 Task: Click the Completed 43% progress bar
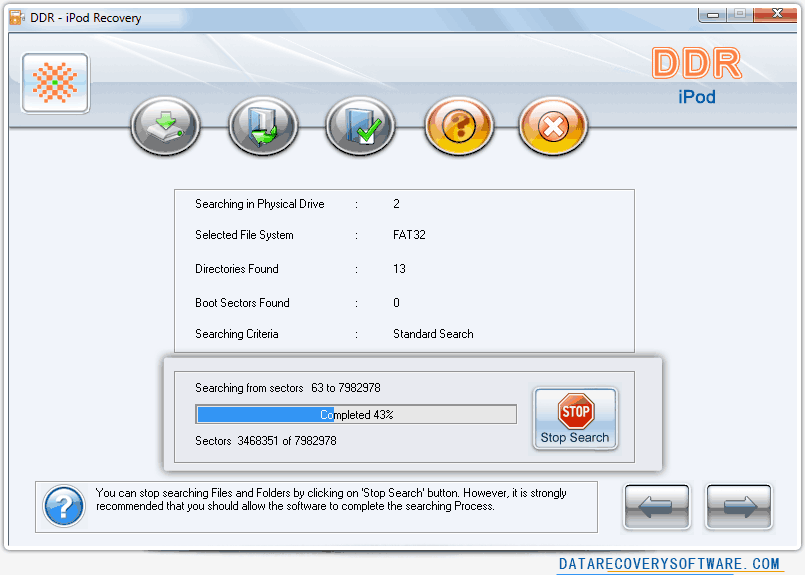pos(356,414)
